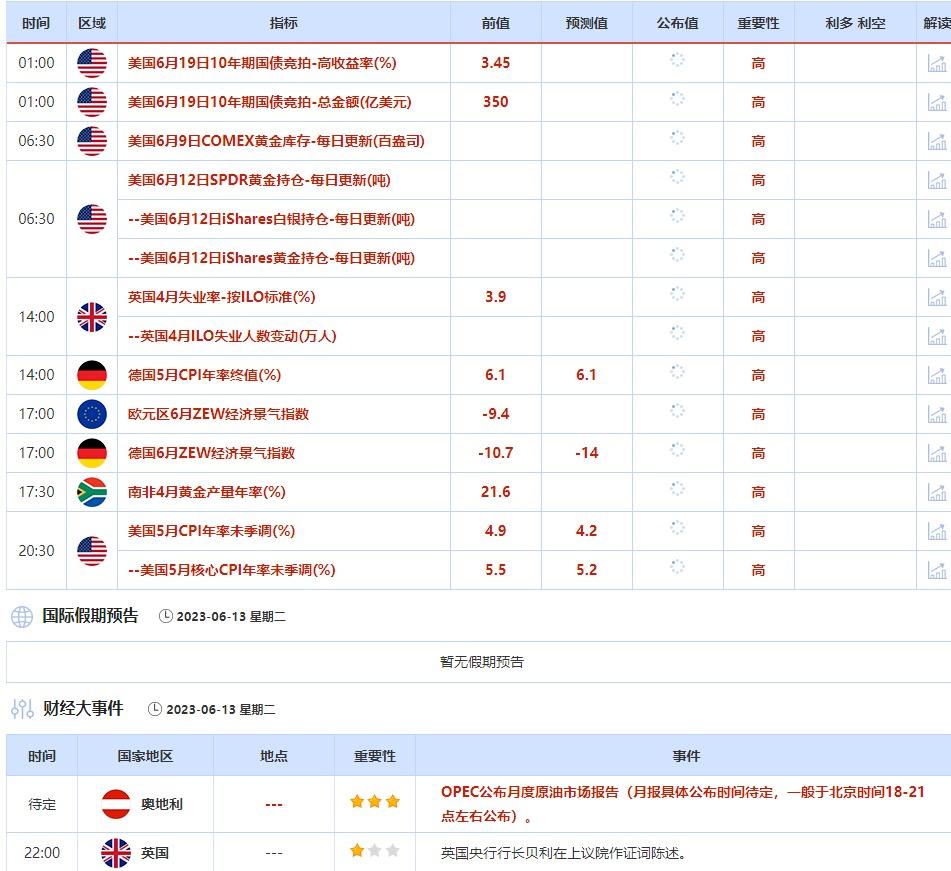951x871 pixels.
Task: Click the 重要性 column header
Action: 757,22
